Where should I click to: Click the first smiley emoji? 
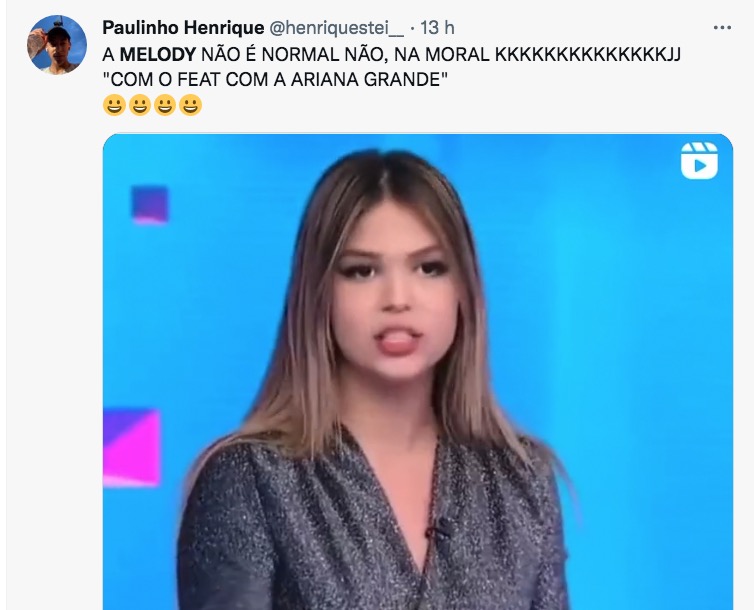click(114, 105)
